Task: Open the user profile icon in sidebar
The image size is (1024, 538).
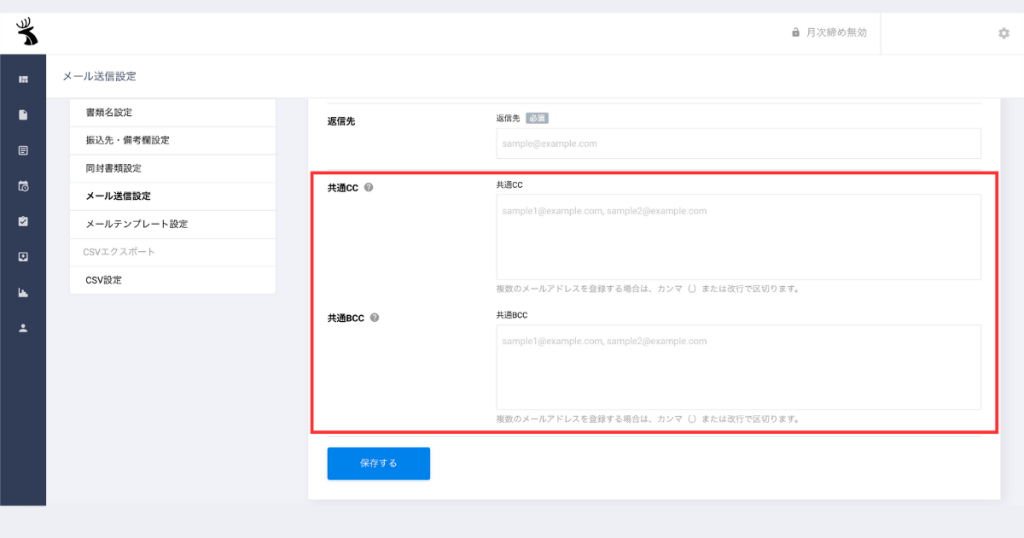Action: click(23, 328)
